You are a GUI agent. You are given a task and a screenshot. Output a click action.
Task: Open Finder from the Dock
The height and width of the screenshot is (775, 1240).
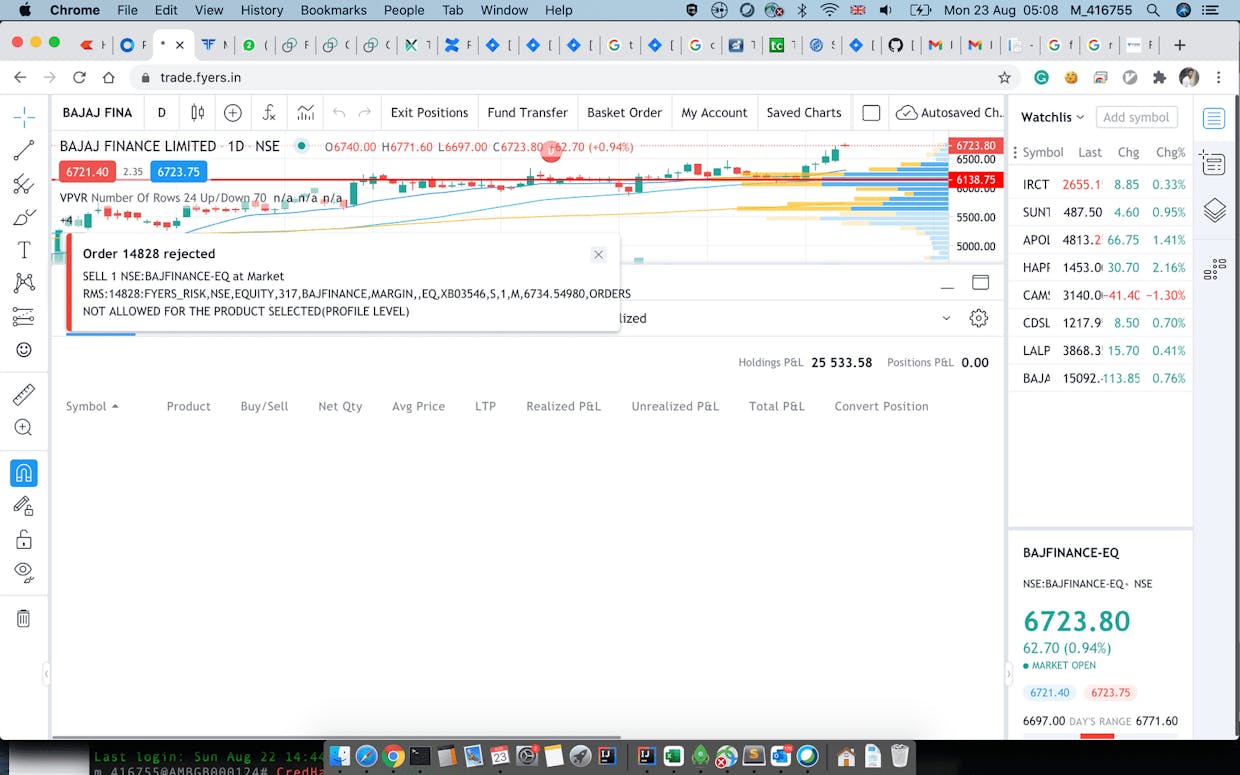[x=340, y=756]
